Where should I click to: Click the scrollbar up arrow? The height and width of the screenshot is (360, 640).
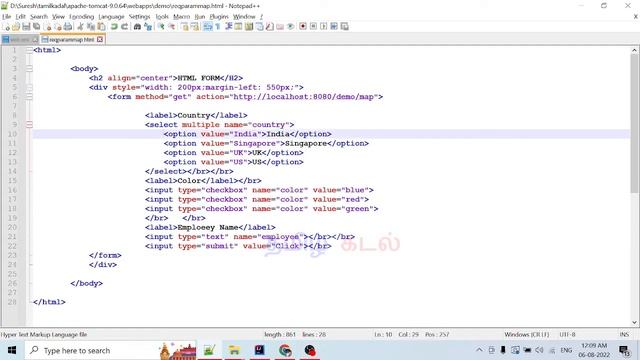coord(634,50)
